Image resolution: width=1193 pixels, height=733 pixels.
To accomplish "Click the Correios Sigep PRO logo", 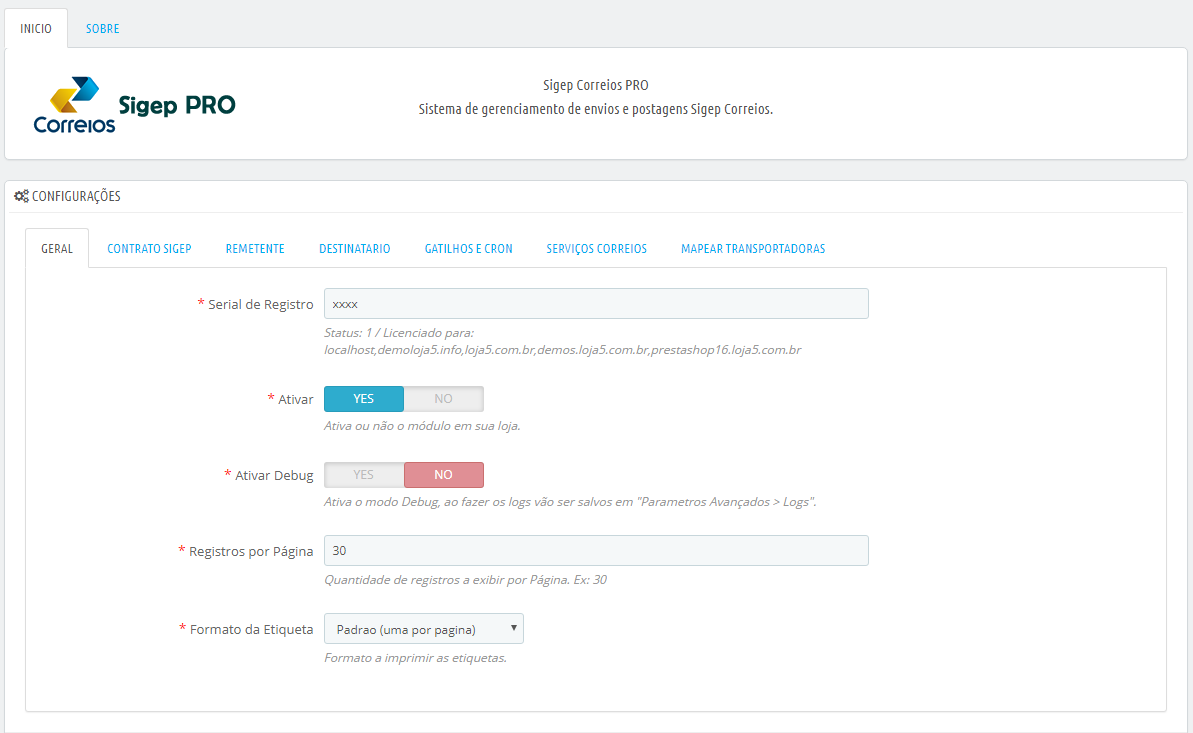I will (x=134, y=105).
